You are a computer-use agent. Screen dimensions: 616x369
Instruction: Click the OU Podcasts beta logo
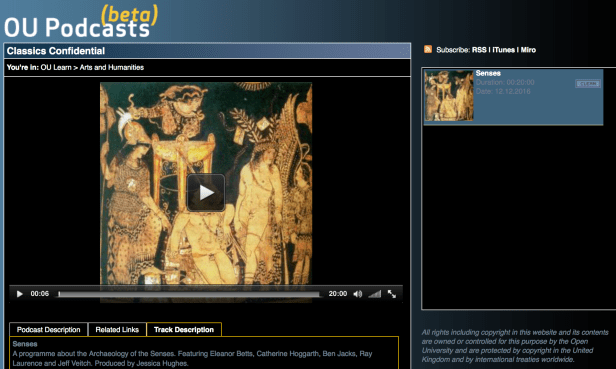(81, 22)
